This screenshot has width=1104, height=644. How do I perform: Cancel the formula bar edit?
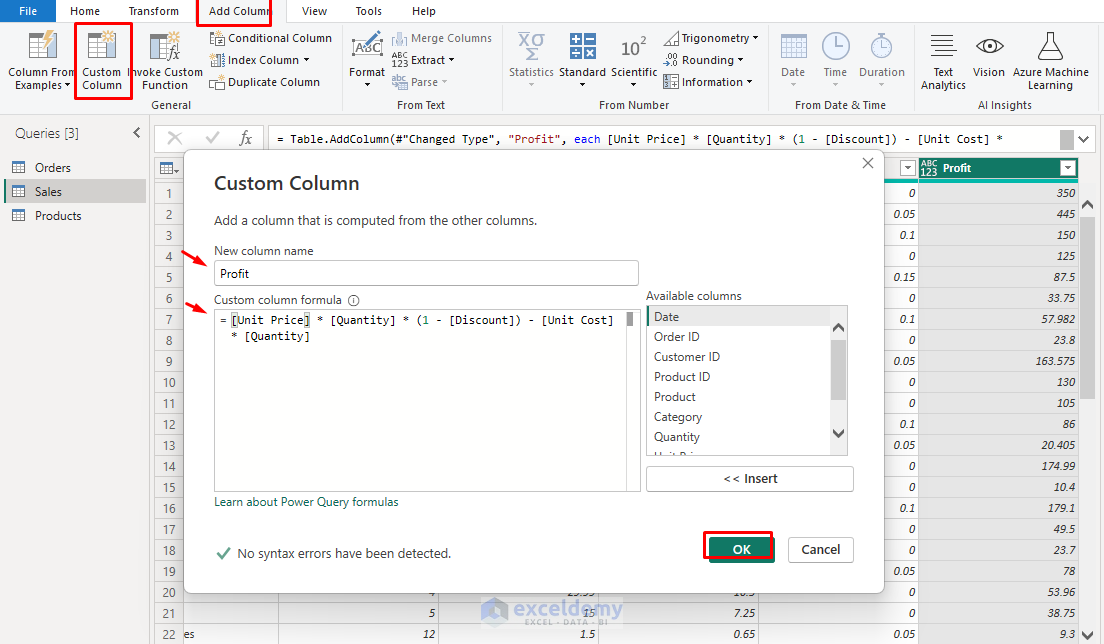click(175, 138)
